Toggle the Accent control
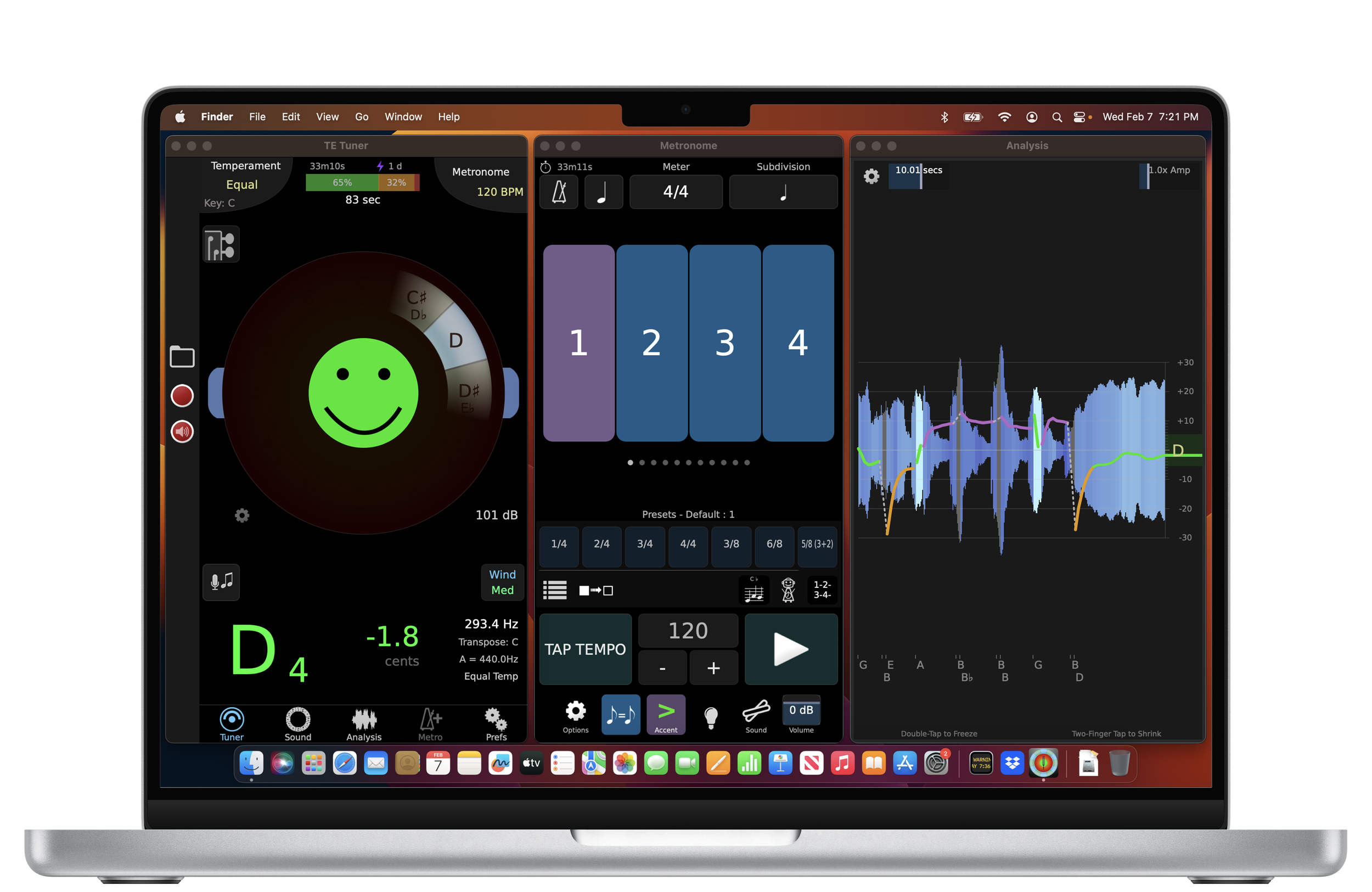Viewport: 1372px width, 892px height. coord(666,714)
